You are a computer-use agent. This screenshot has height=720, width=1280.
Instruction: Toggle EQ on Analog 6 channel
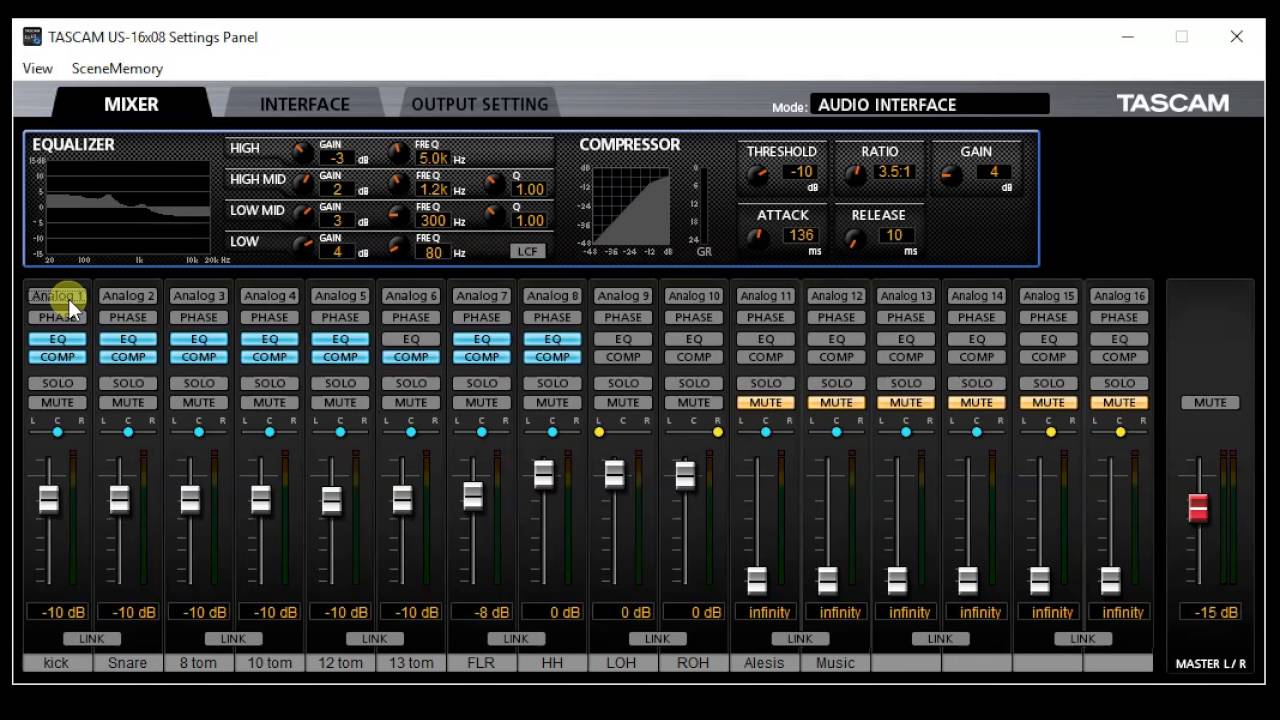(411, 339)
